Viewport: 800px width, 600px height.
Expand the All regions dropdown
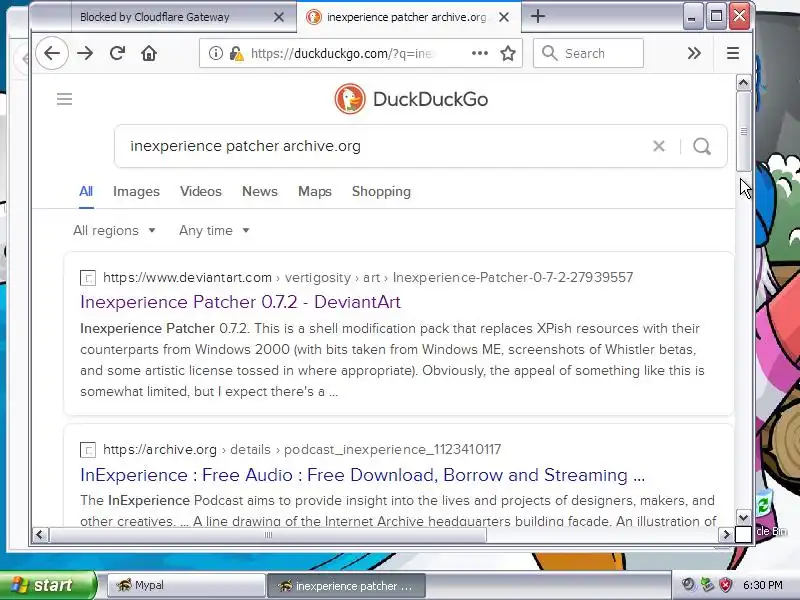point(114,231)
